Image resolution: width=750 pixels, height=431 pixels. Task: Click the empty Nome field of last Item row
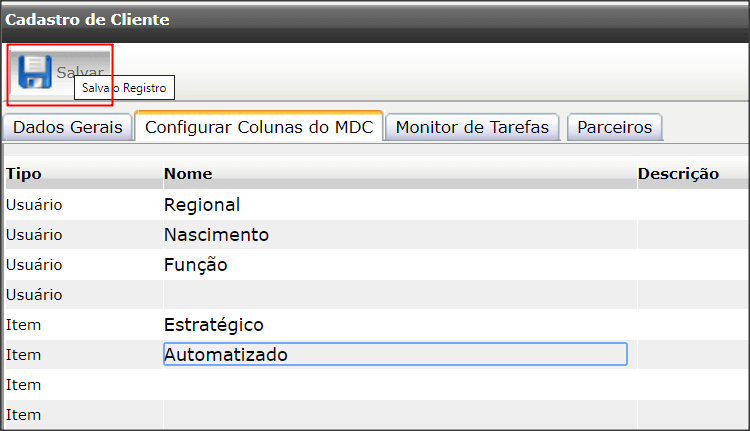395,415
